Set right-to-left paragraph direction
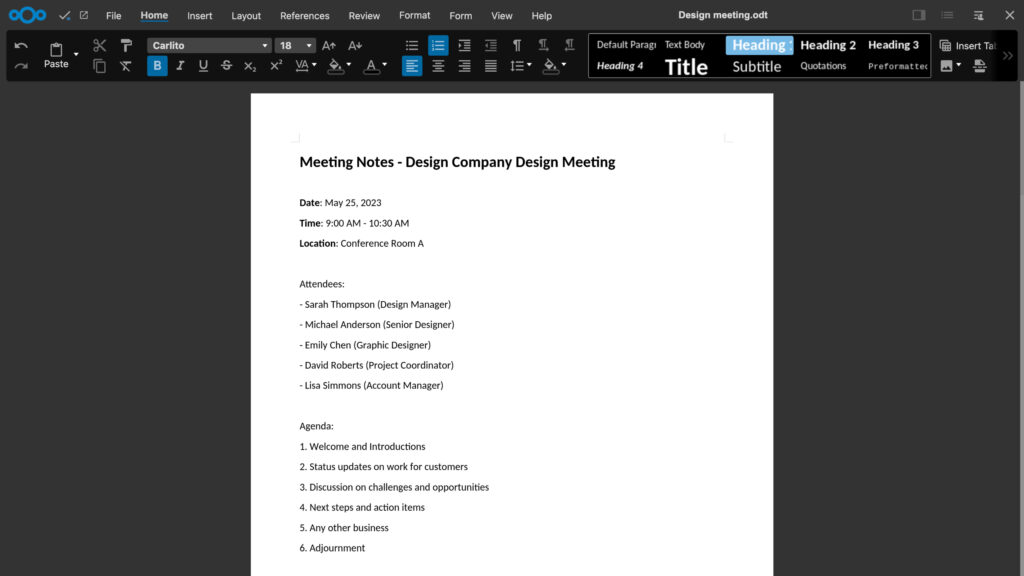The image size is (1024, 576). coord(569,45)
